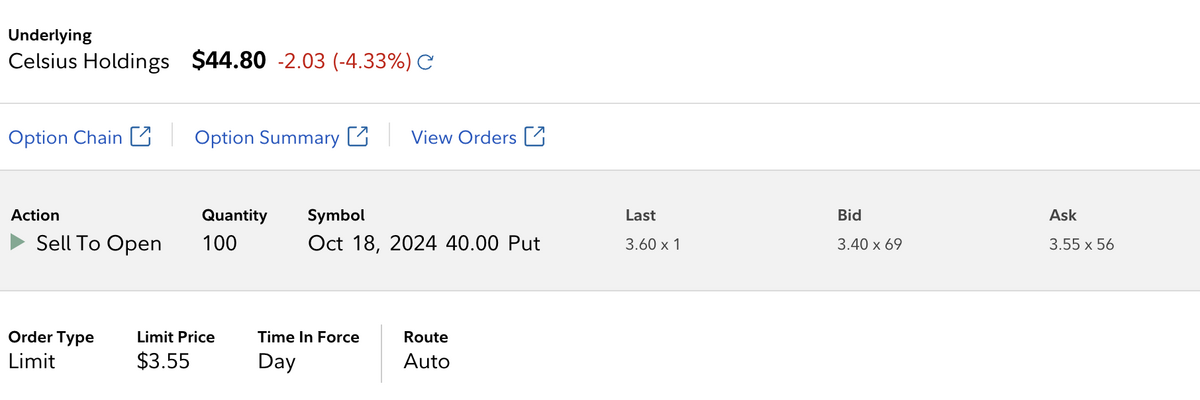
Task: Refresh the Celsius Holdings quote
Action: click(x=425, y=62)
